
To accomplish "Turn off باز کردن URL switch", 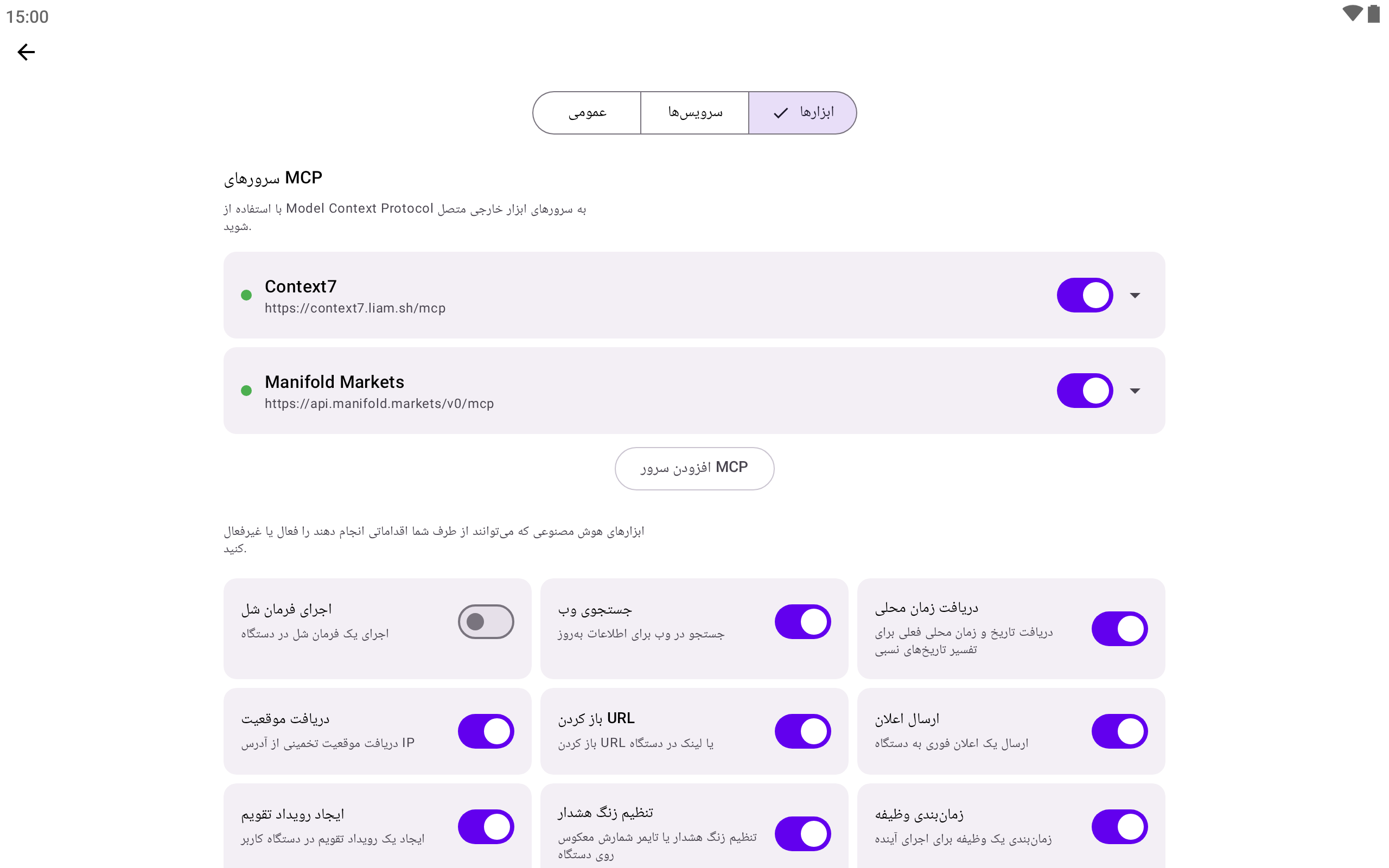I will point(802,731).
